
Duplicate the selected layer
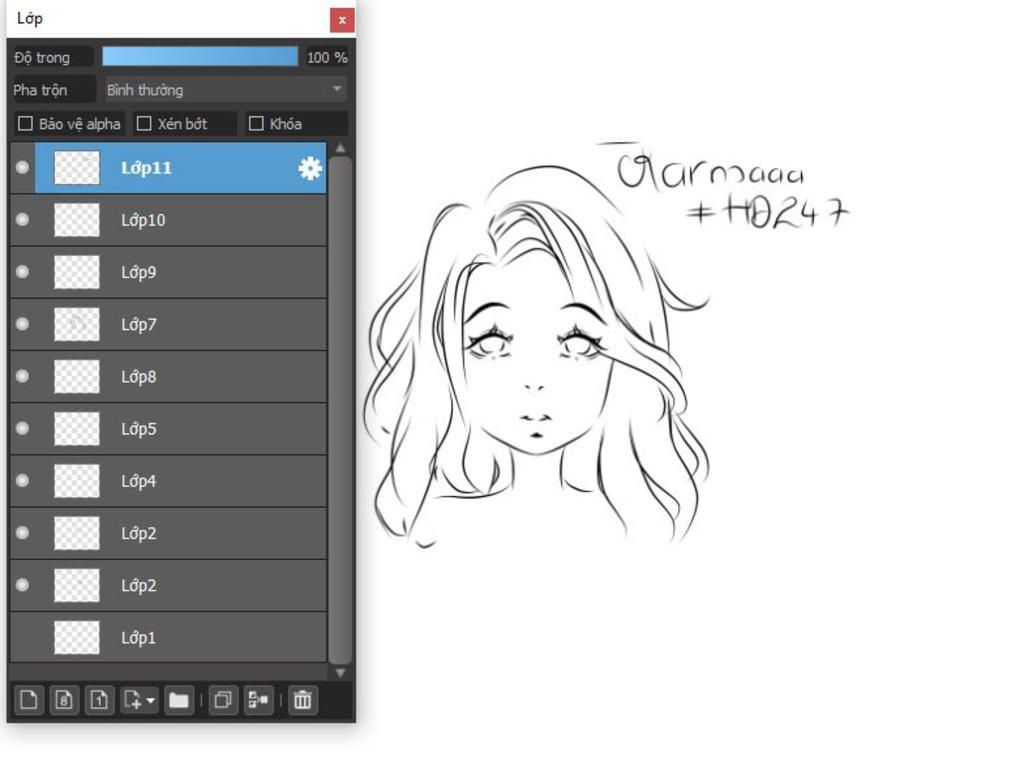(x=223, y=700)
